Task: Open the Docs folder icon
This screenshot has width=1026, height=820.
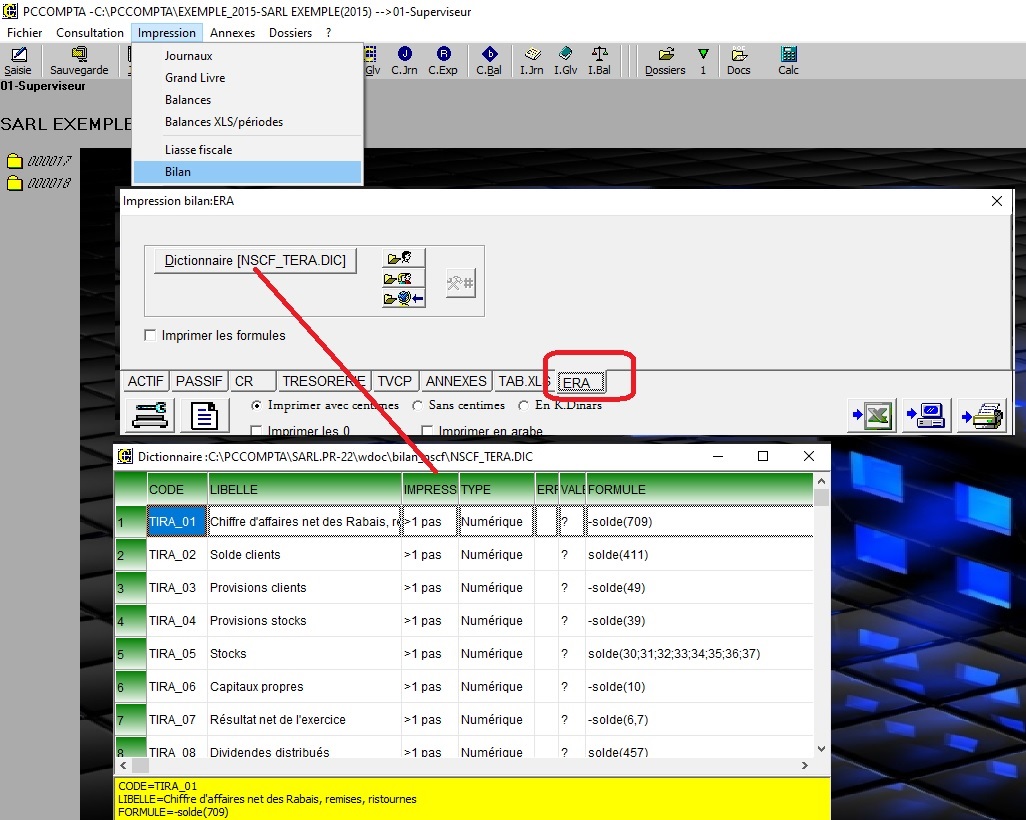Action: (739, 60)
